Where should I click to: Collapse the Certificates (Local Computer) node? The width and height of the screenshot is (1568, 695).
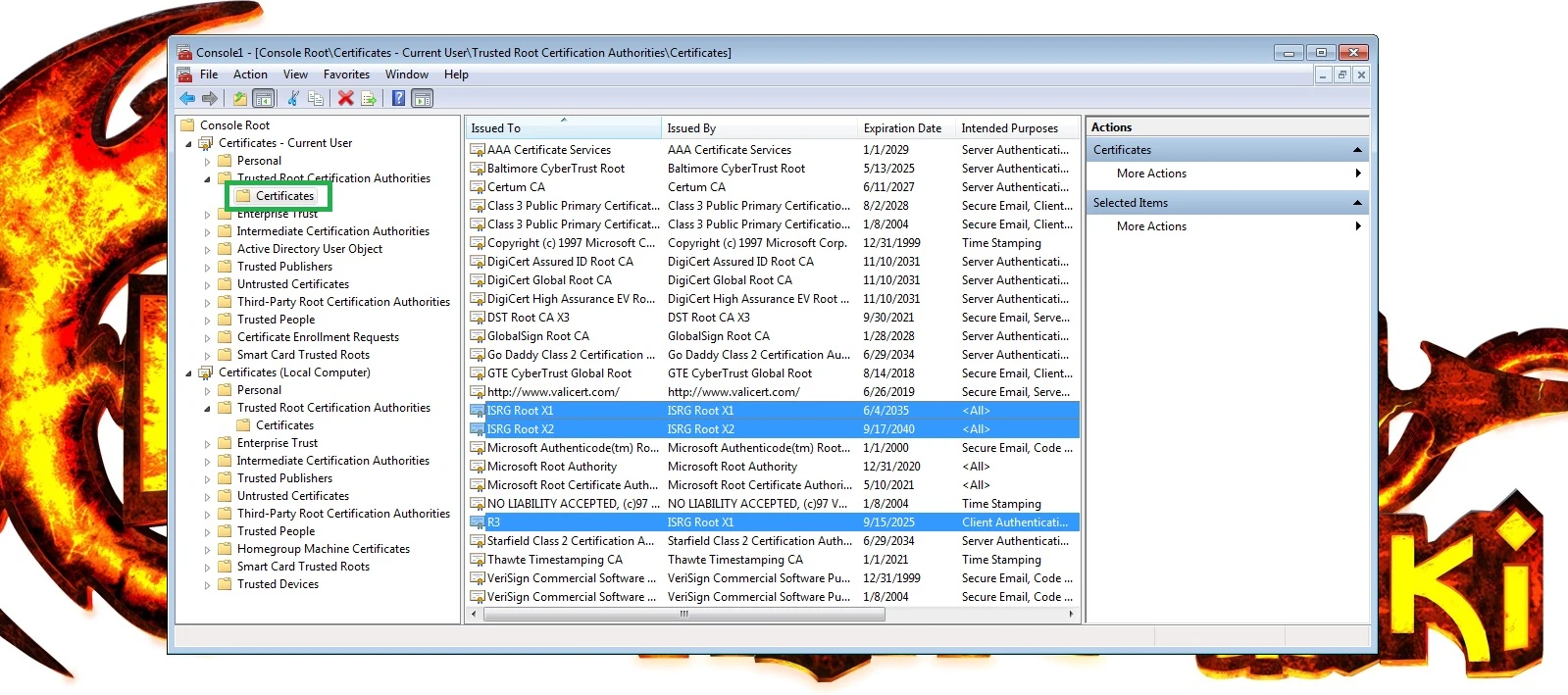pos(189,373)
